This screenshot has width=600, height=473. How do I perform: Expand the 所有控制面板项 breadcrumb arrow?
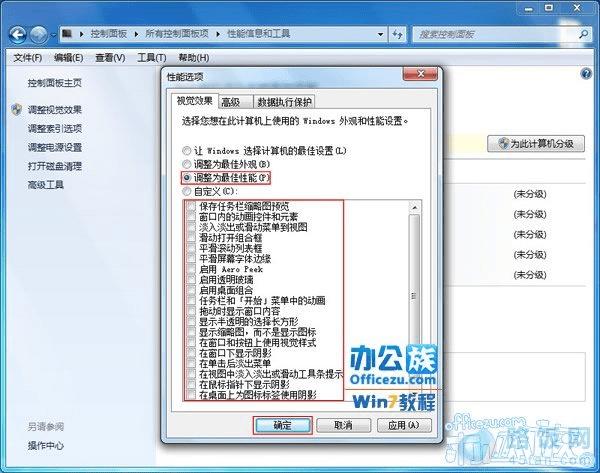[218, 34]
